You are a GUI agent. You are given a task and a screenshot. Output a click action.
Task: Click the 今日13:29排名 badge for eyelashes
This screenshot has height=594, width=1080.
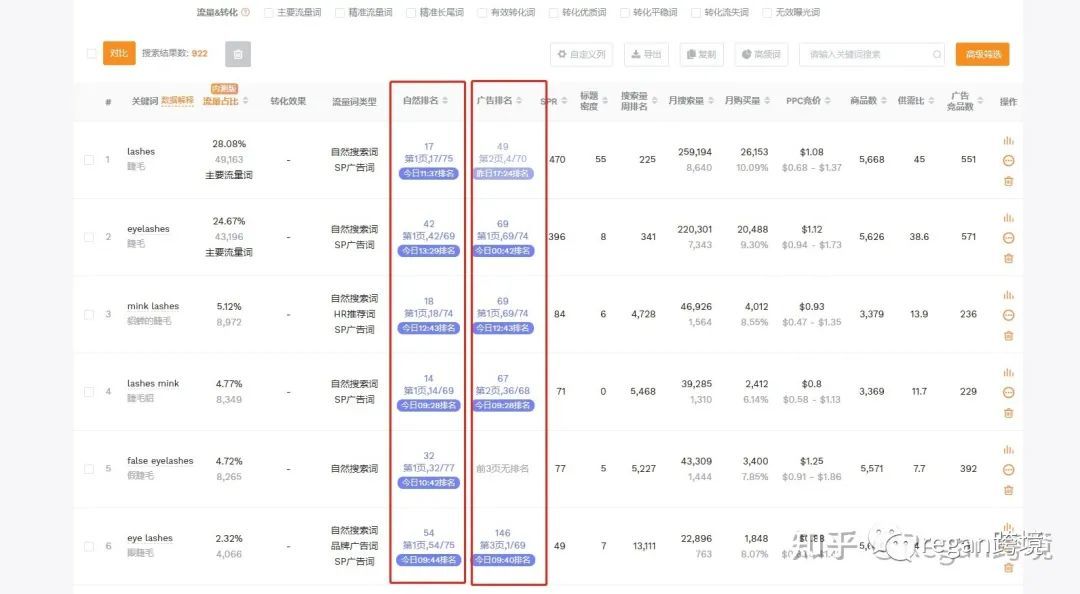tap(428, 251)
